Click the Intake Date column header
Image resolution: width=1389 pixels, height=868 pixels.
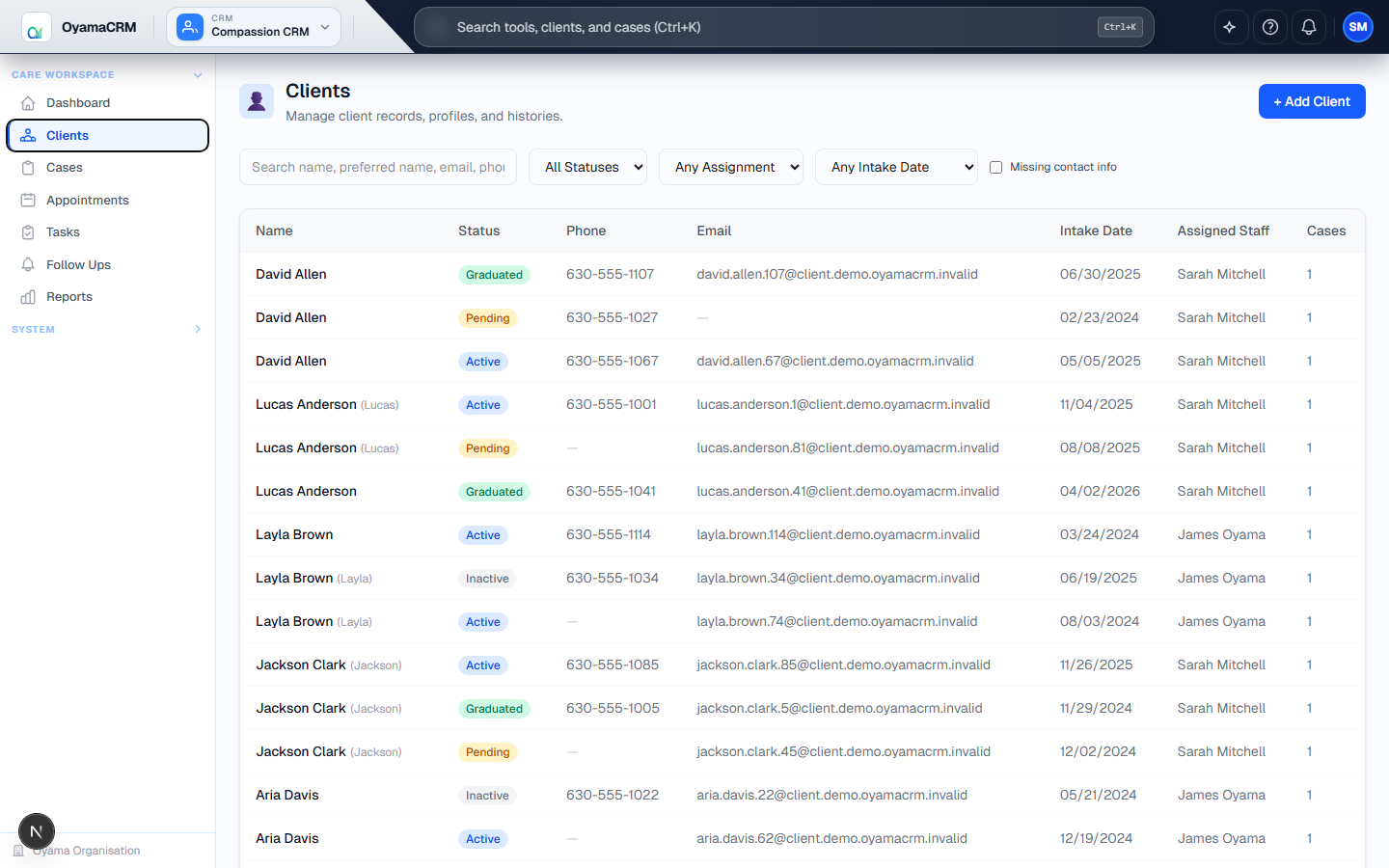click(1096, 231)
